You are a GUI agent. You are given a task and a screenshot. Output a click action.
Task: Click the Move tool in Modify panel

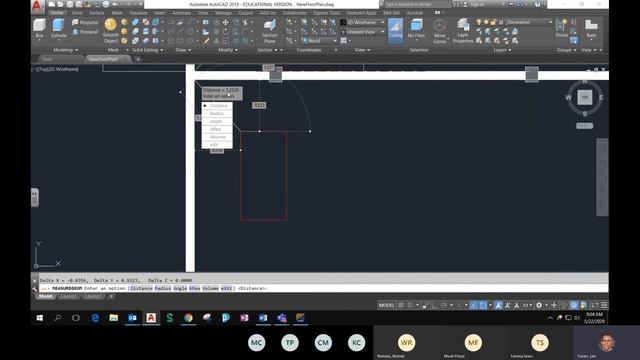coord(225,22)
